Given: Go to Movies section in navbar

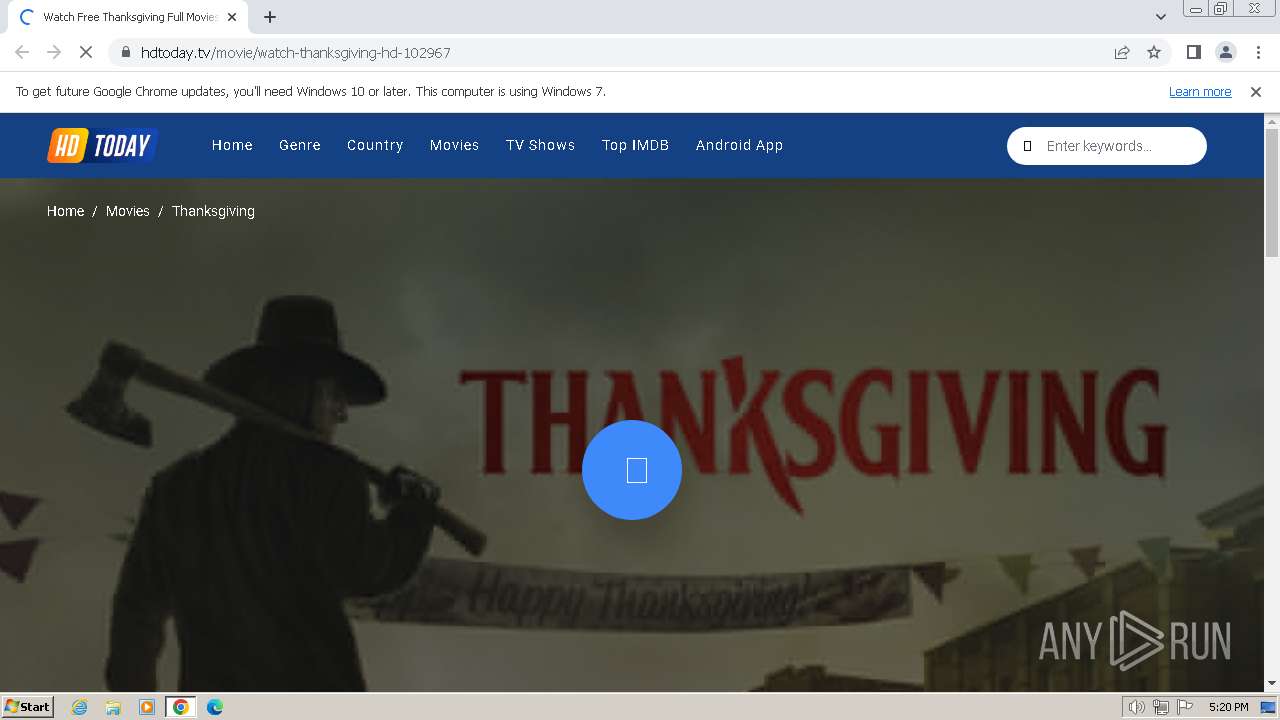Looking at the screenshot, I should pyautogui.click(x=454, y=145).
